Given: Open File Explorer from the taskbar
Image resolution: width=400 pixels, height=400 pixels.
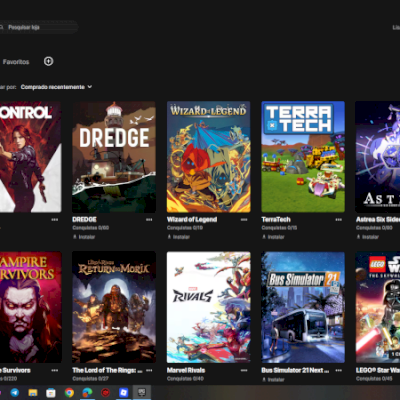Looking at the screenshot, I should coord(33,393).
